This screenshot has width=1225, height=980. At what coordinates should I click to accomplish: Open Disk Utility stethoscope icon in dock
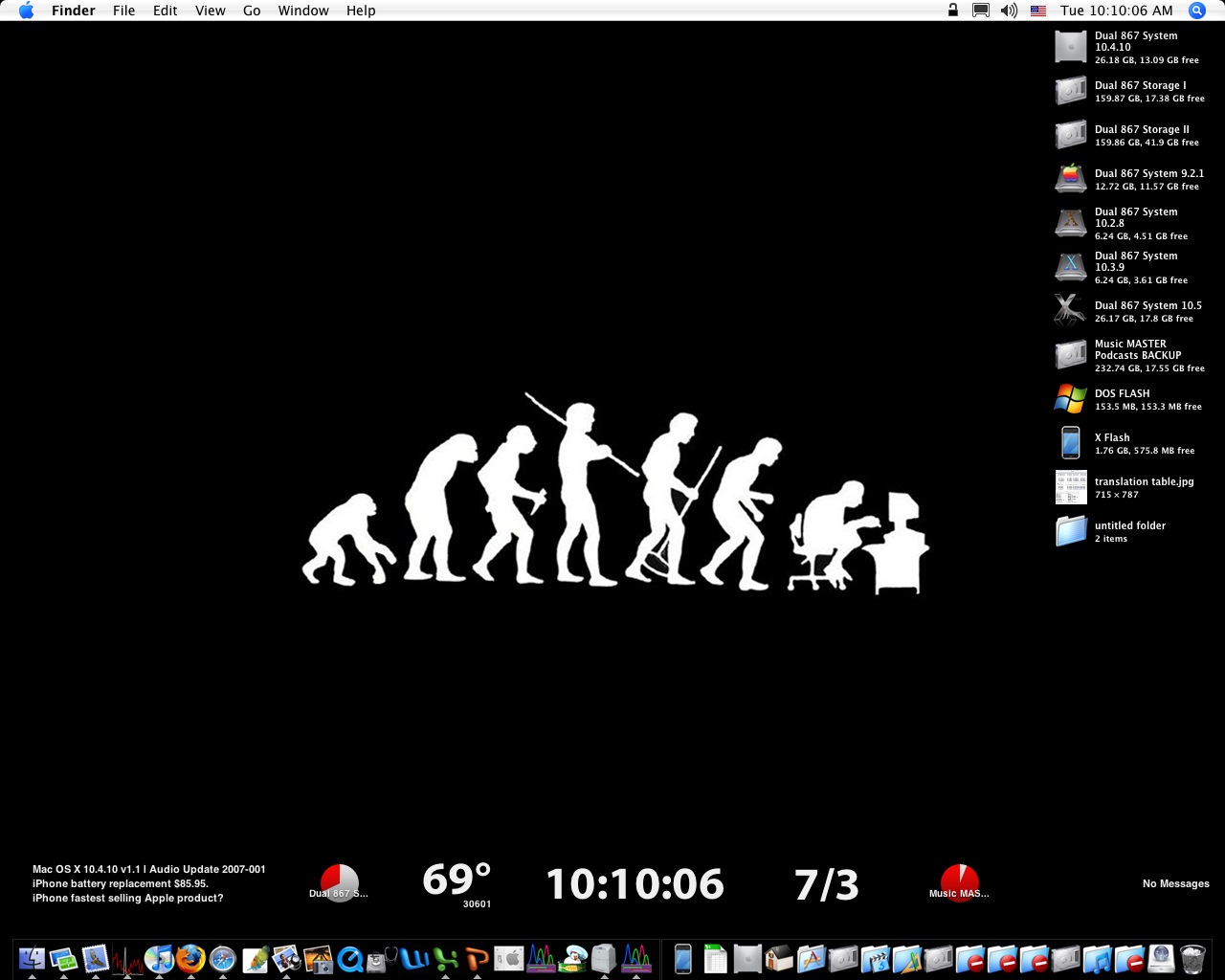382,958
